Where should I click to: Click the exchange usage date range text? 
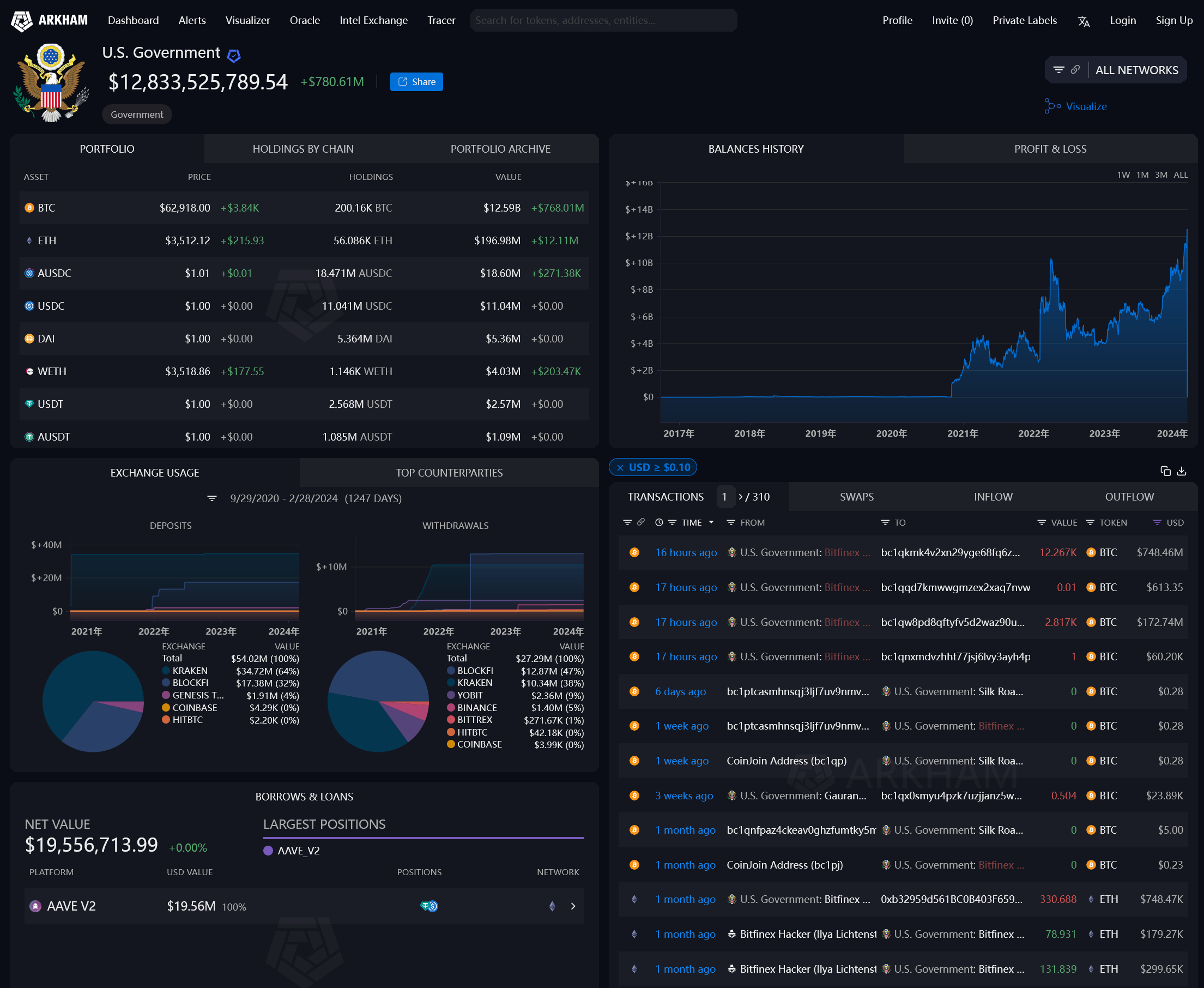tap(315, 498)
